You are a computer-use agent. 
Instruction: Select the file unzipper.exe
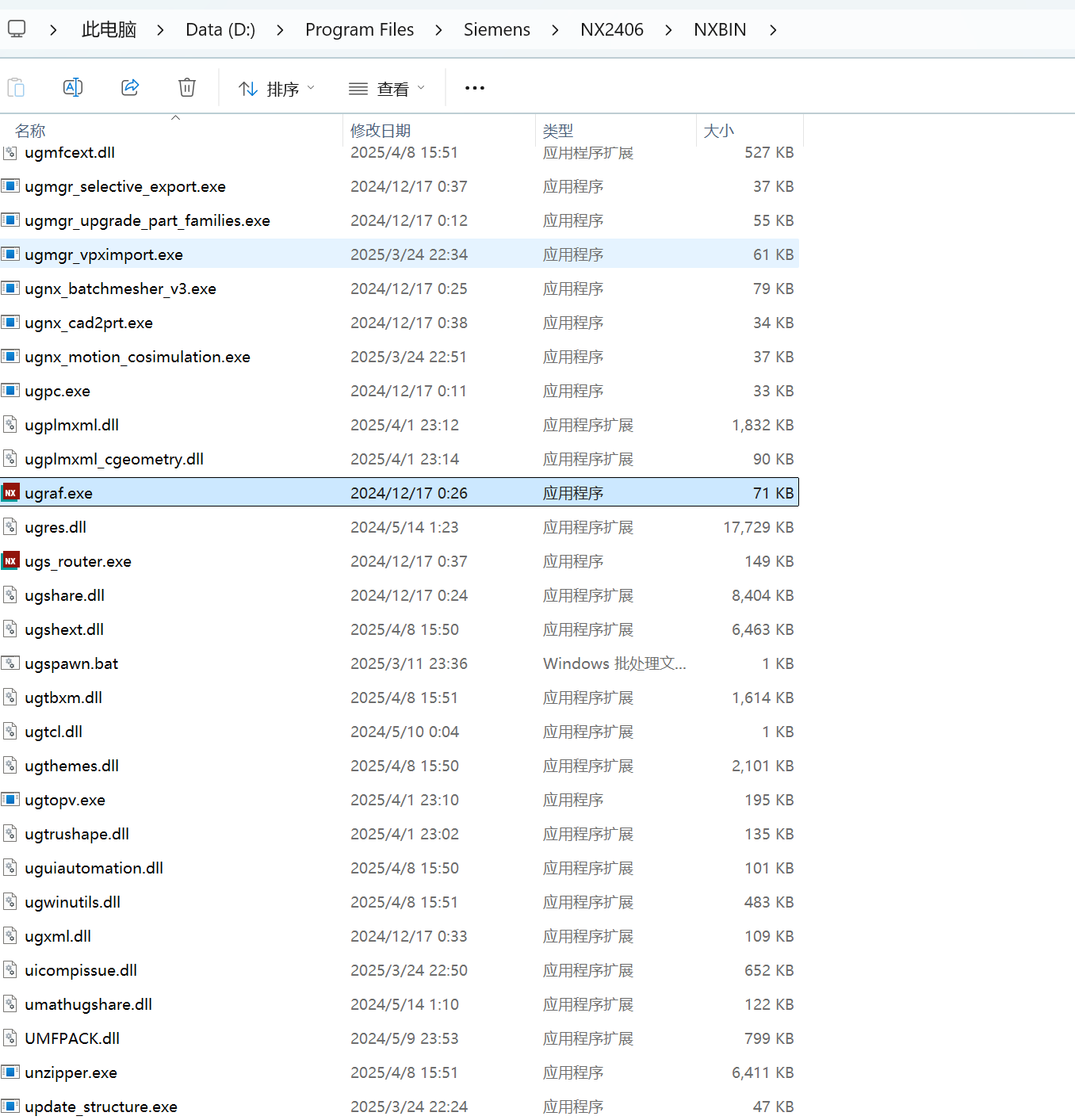(71, 1072)
